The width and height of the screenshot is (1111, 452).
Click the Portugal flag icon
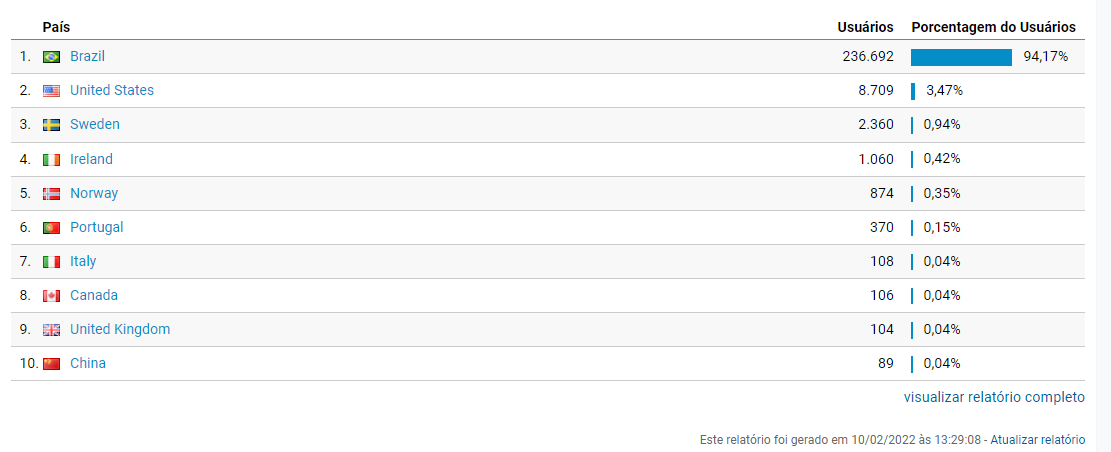coord(51,227)
